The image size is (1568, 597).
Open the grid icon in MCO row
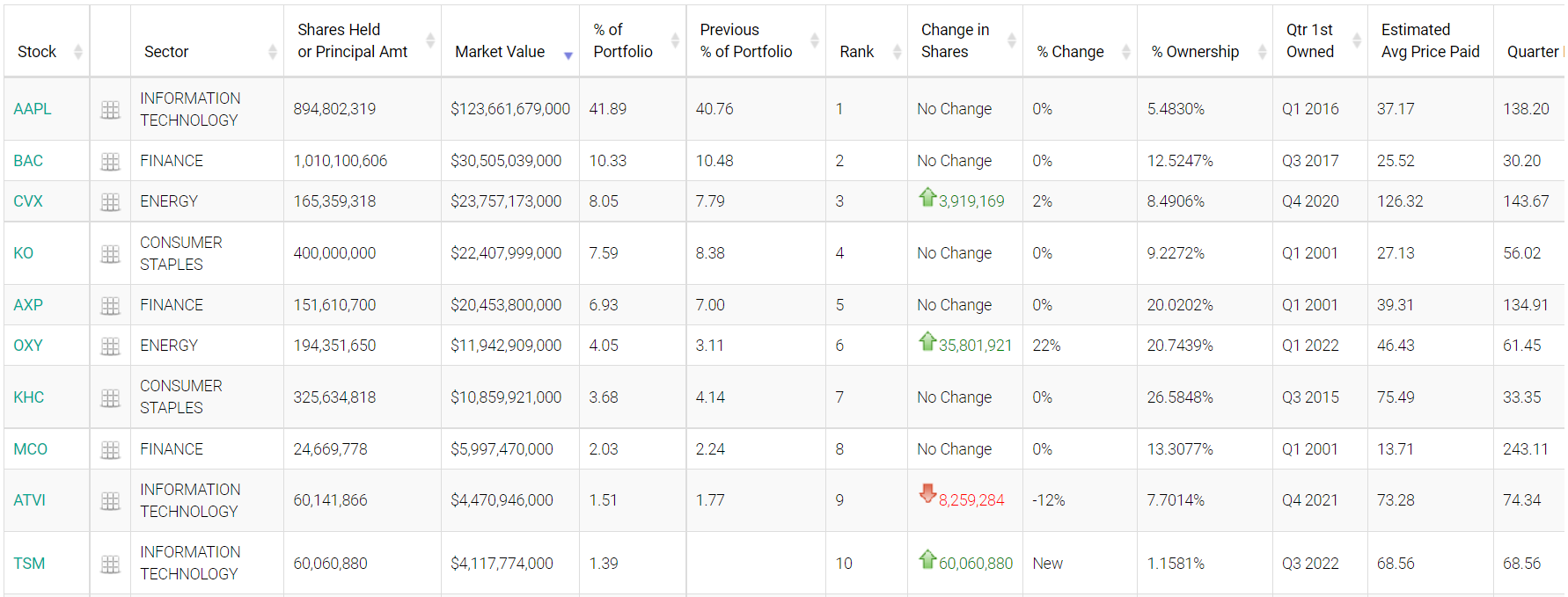[x=110, y=449]
